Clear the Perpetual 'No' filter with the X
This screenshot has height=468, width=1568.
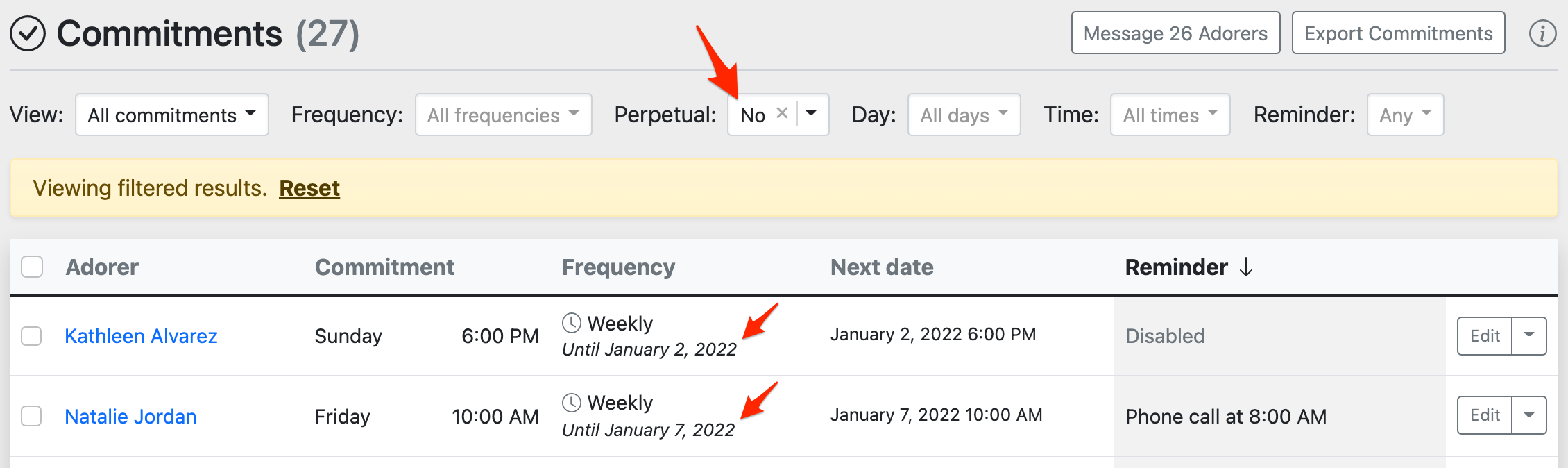782,113
